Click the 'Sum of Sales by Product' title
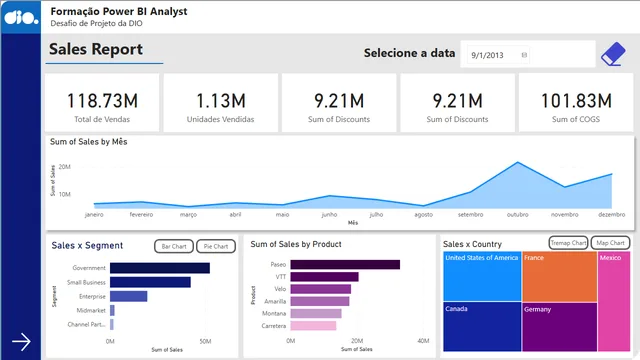Image resolution: width=640 pixels, height=360 pixels. [x=296, y=244]
